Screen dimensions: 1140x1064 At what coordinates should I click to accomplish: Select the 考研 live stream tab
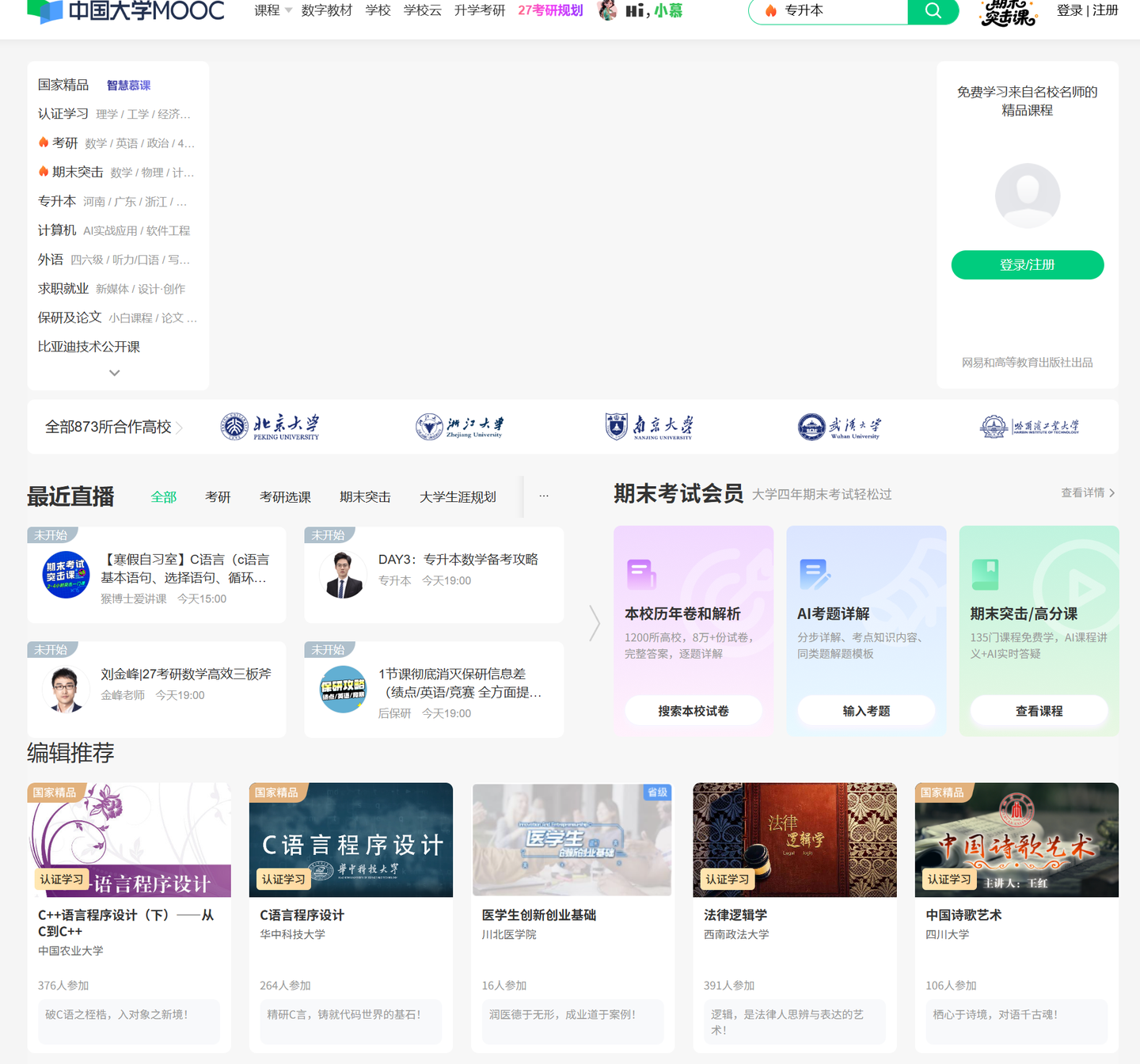tap(218, 497)
